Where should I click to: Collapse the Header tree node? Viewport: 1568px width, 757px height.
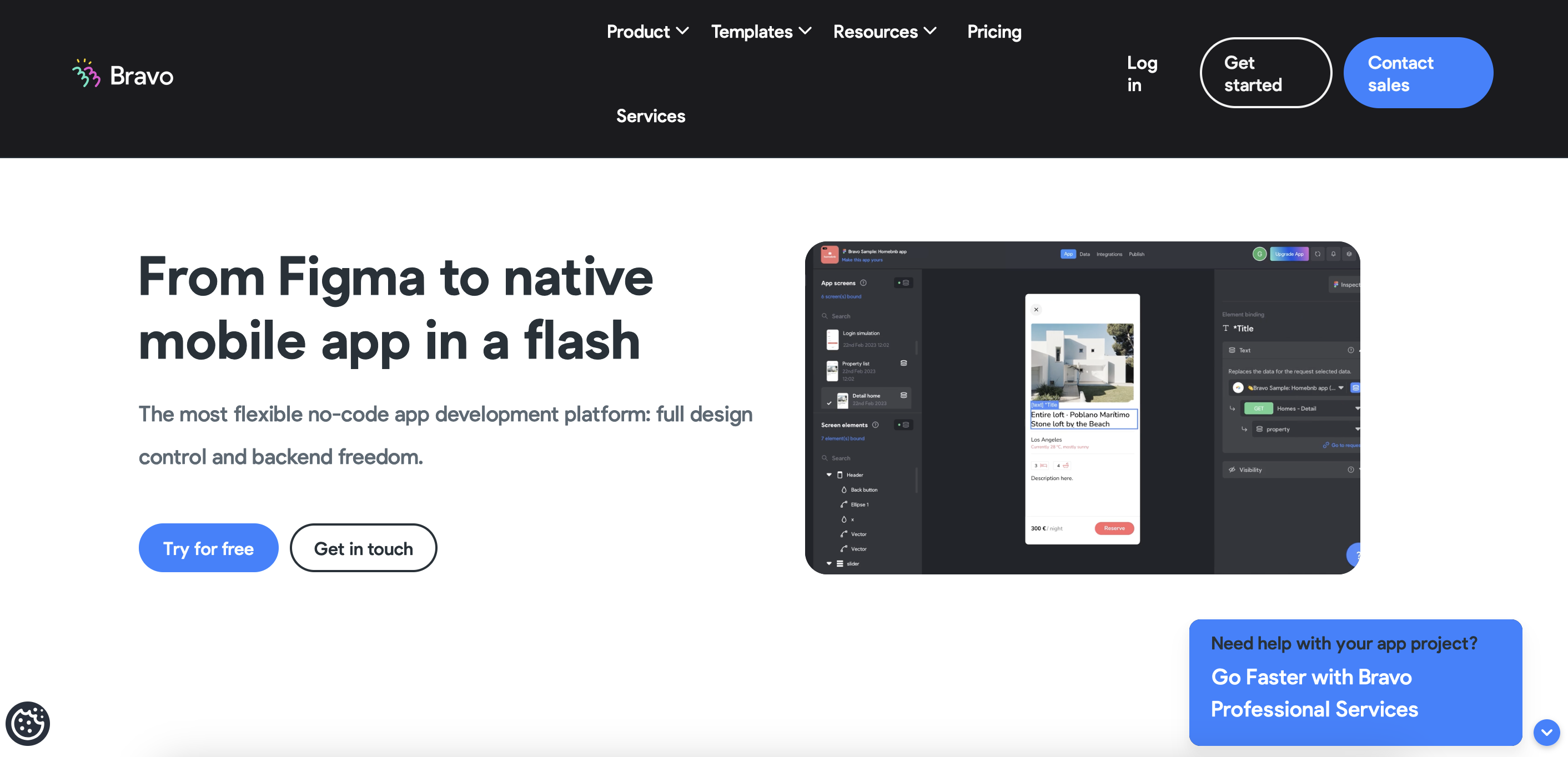[829, 475]
